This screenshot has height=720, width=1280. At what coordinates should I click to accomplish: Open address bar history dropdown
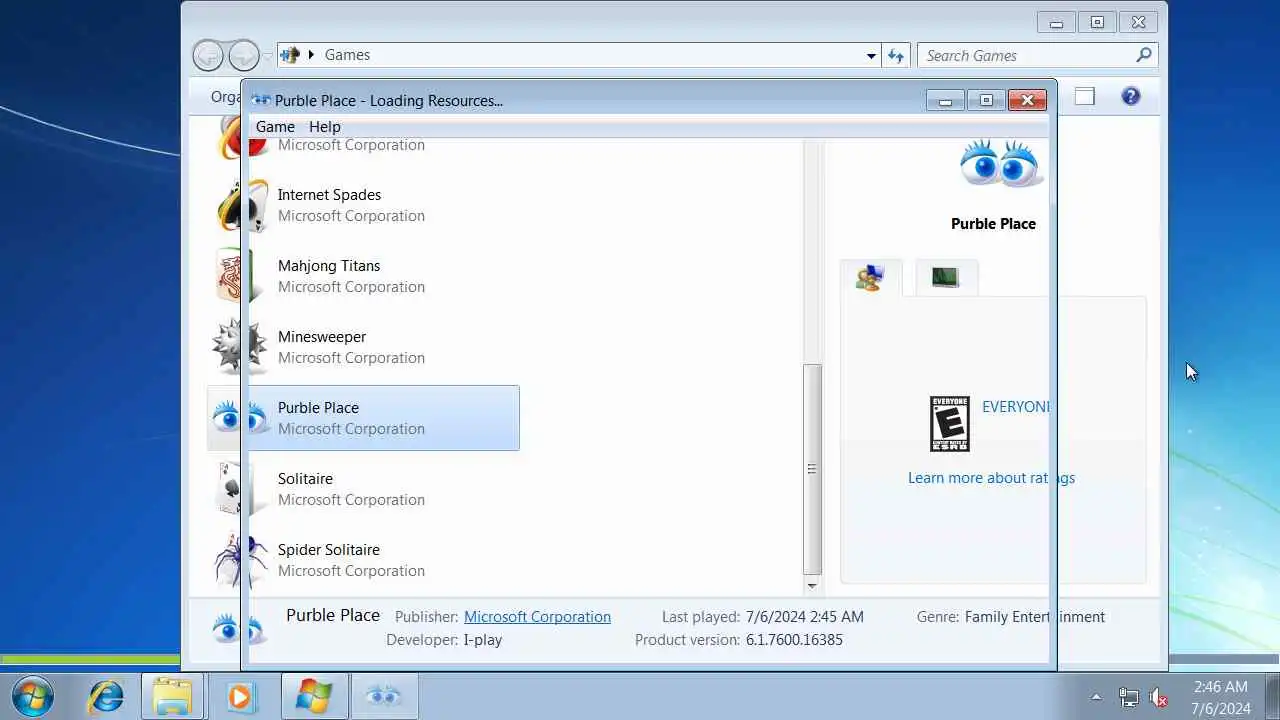pyautogui.click(x=871, y=56)
